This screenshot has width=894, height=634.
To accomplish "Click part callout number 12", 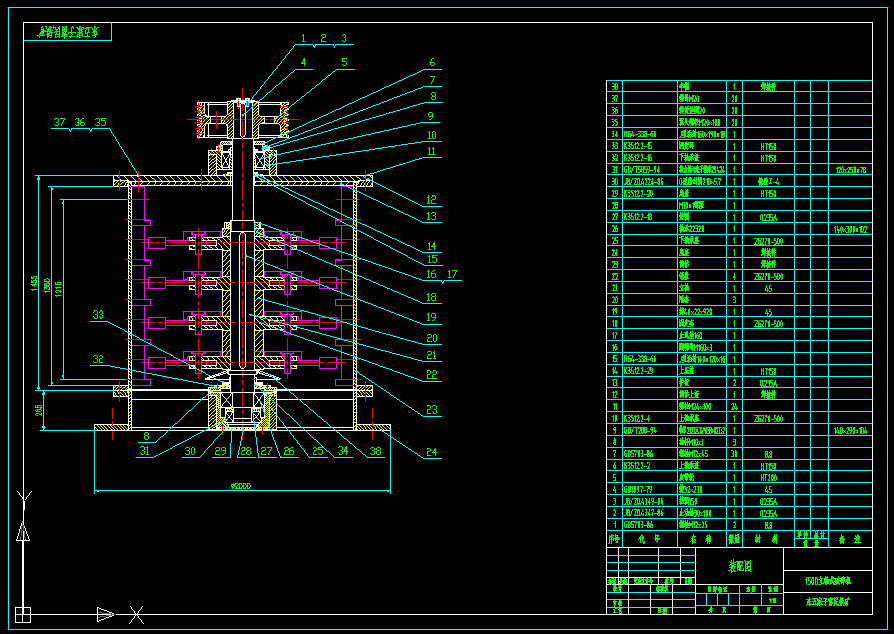I will 431,199.
